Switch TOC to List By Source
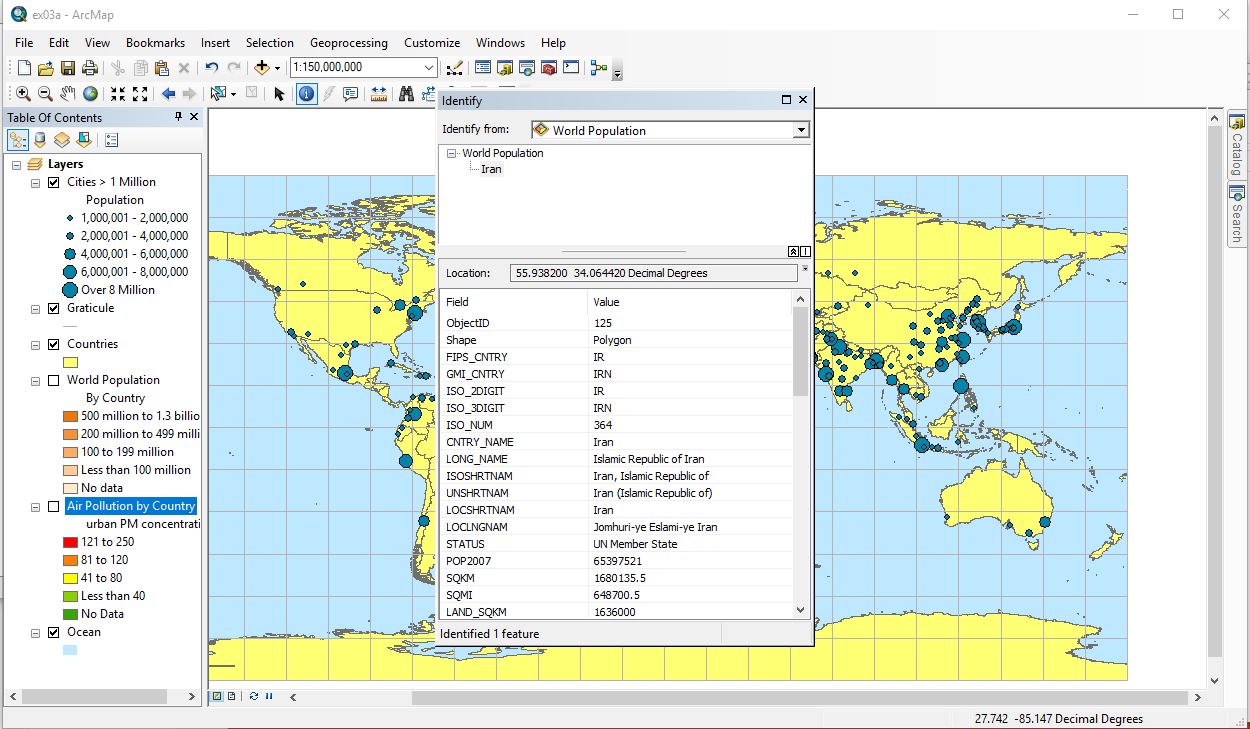 (40, 140)
